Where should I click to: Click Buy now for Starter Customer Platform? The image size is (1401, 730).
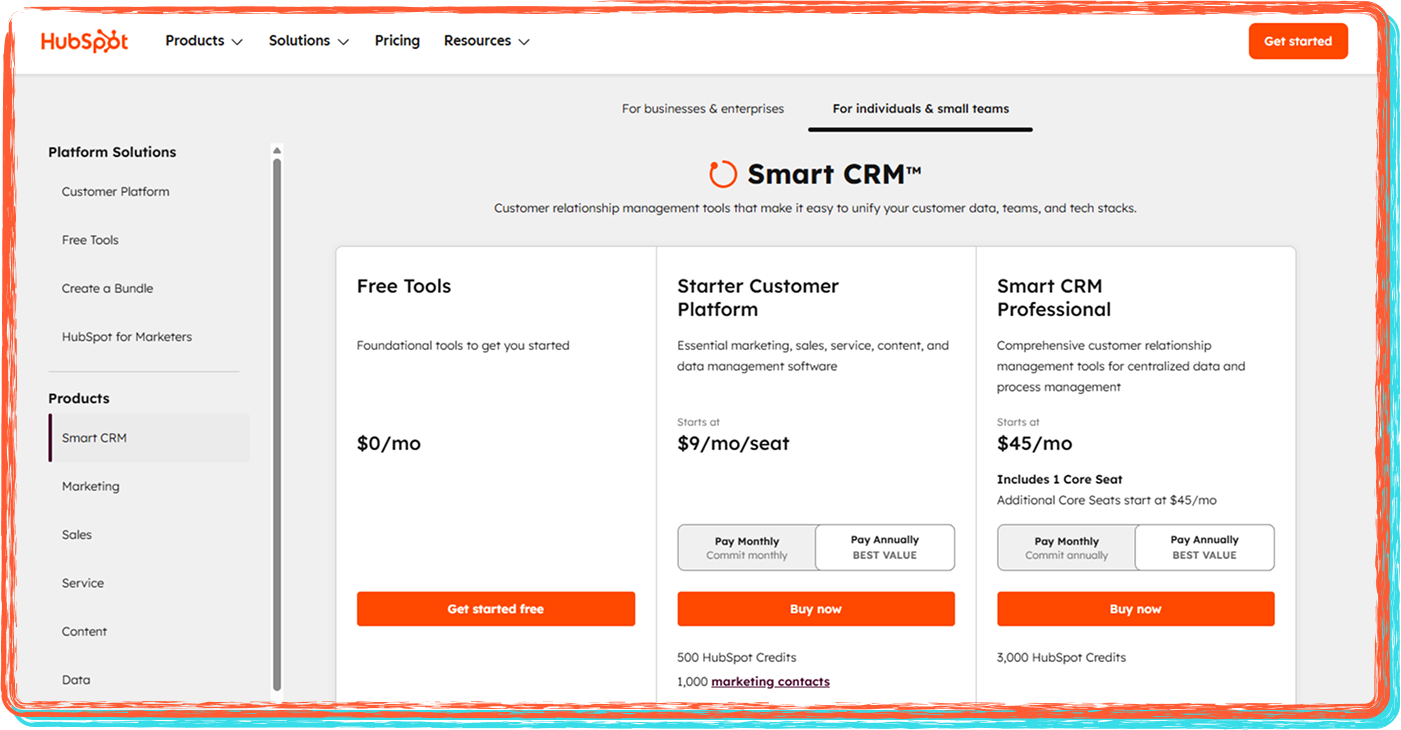(816, 608)
